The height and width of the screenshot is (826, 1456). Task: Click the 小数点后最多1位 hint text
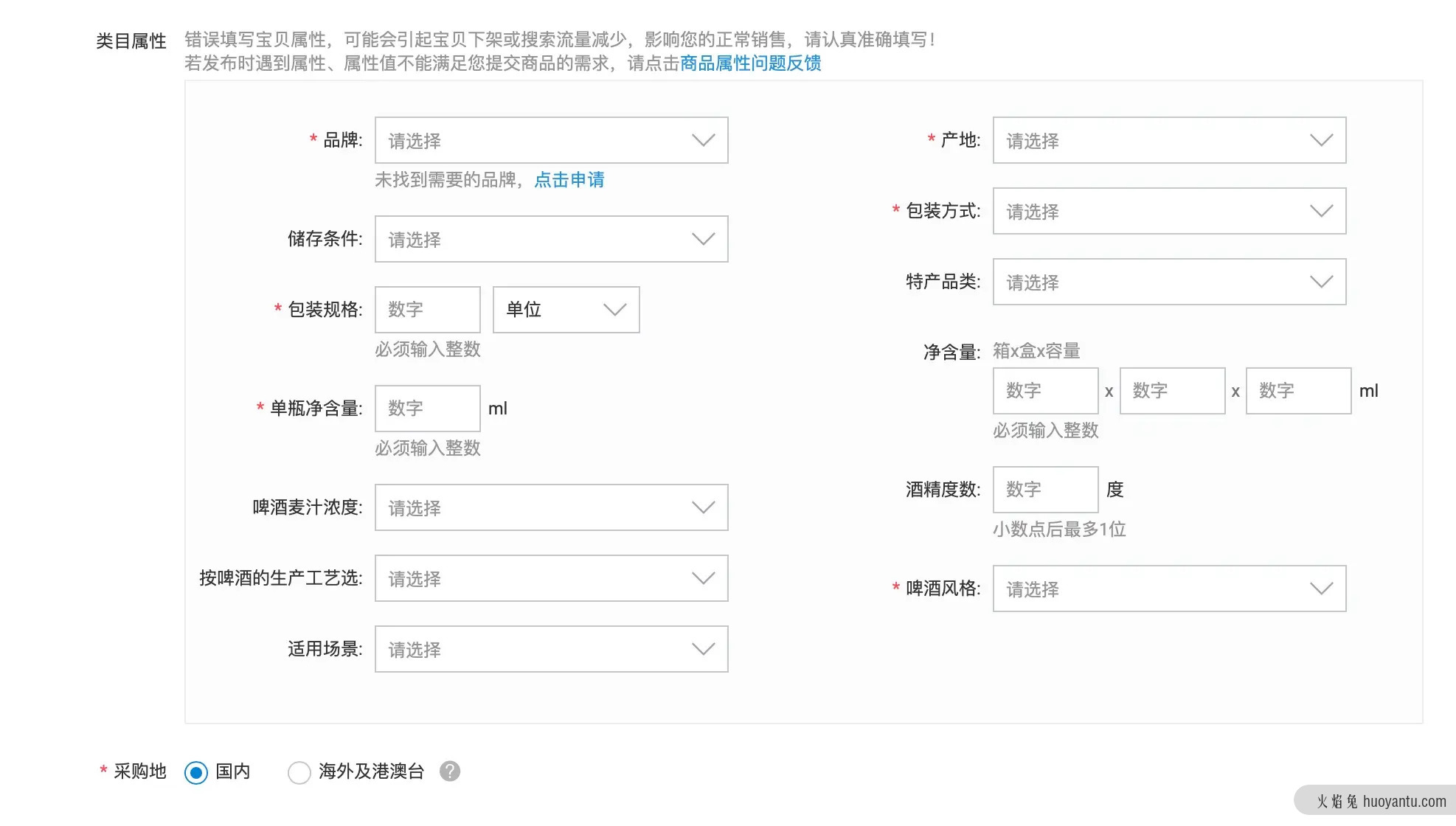[x=1059, y=530]
